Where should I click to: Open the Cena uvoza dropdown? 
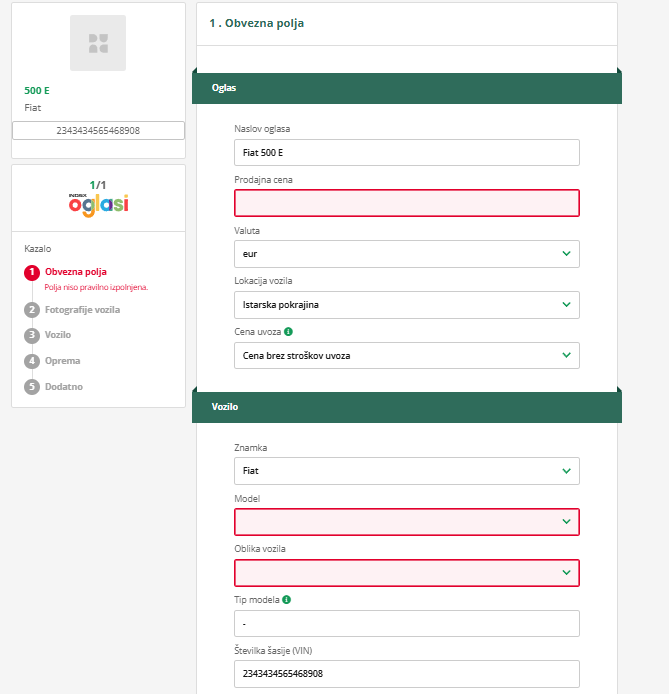point(407,355)
